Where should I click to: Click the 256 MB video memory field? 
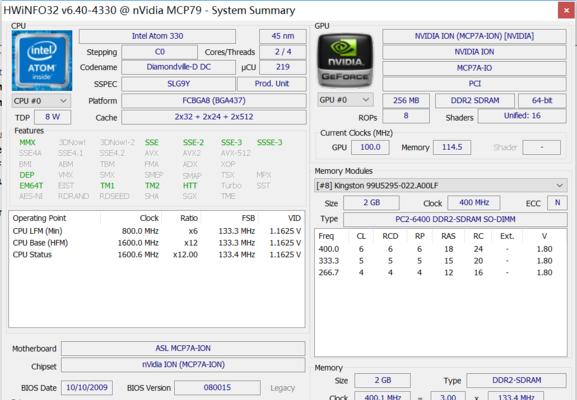click(406, 100)
